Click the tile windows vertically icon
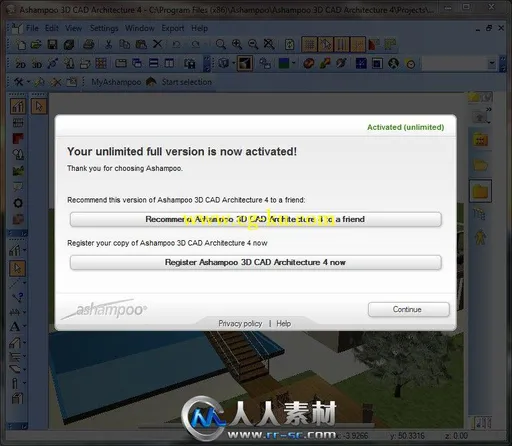Image resolution: width=512 pixels, height=446 pixels. click(169, 63)
